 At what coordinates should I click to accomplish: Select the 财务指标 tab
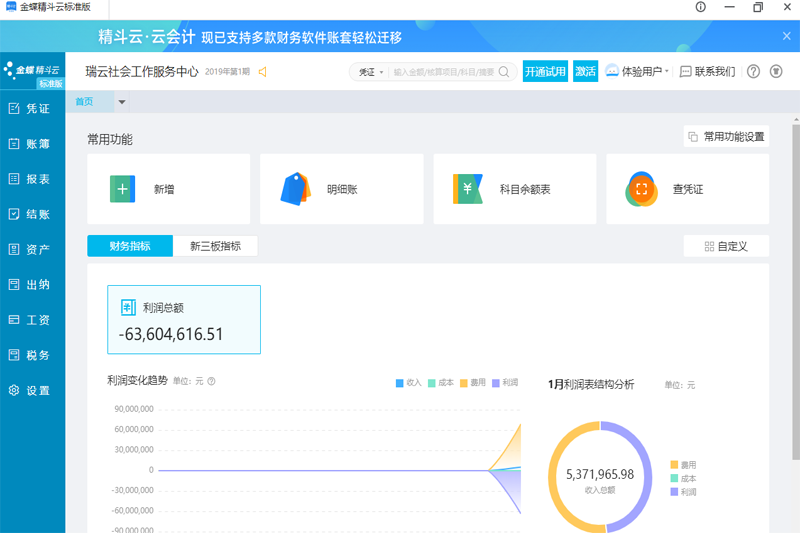[130, 246]
